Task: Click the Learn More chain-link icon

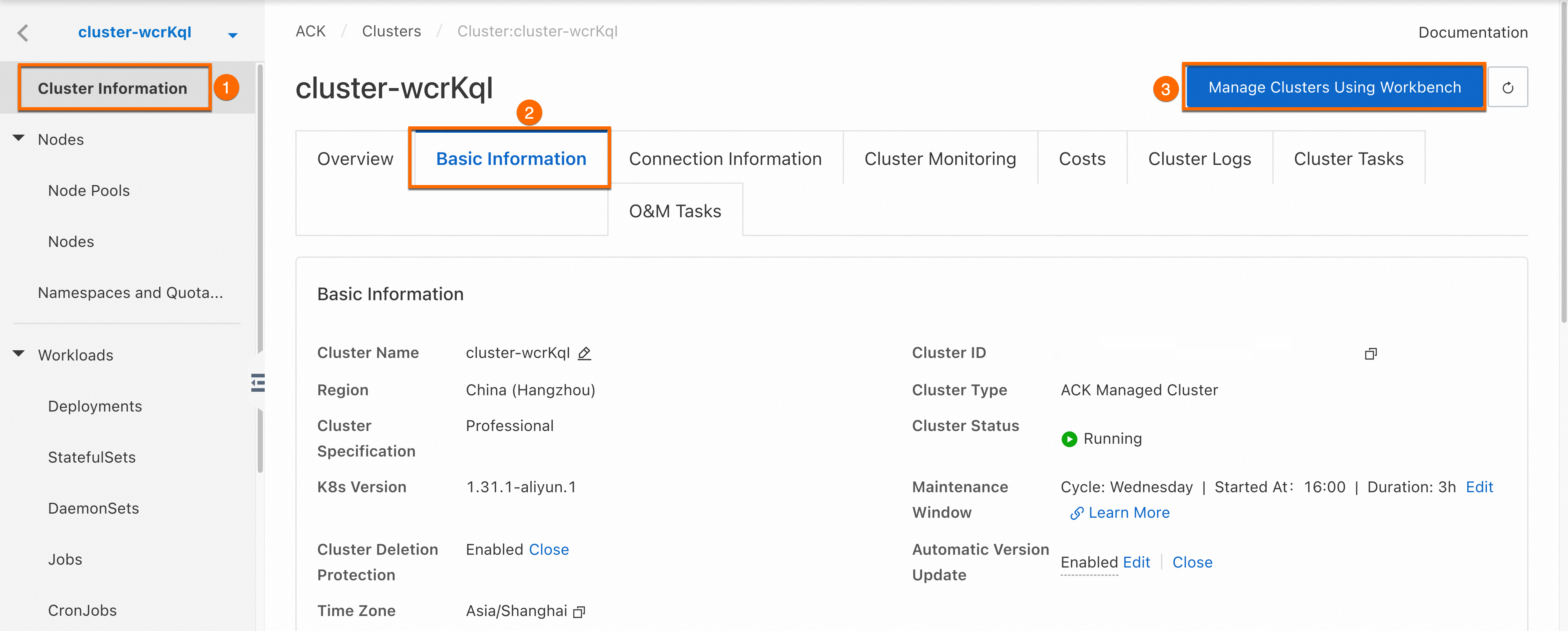Action: 1076,513
